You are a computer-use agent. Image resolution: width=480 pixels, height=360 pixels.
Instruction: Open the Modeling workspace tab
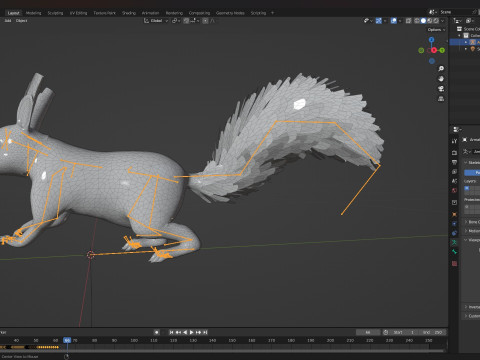pos(33,13)
